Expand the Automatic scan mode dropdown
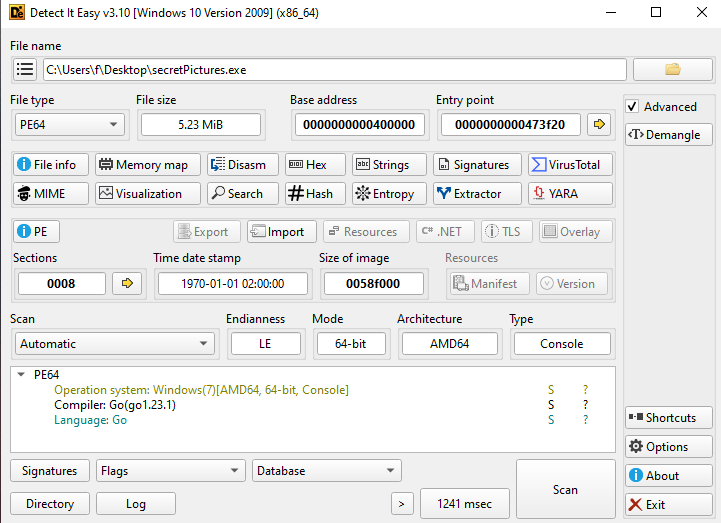Screen dimensions: 721x523 (x=114, y=344)
